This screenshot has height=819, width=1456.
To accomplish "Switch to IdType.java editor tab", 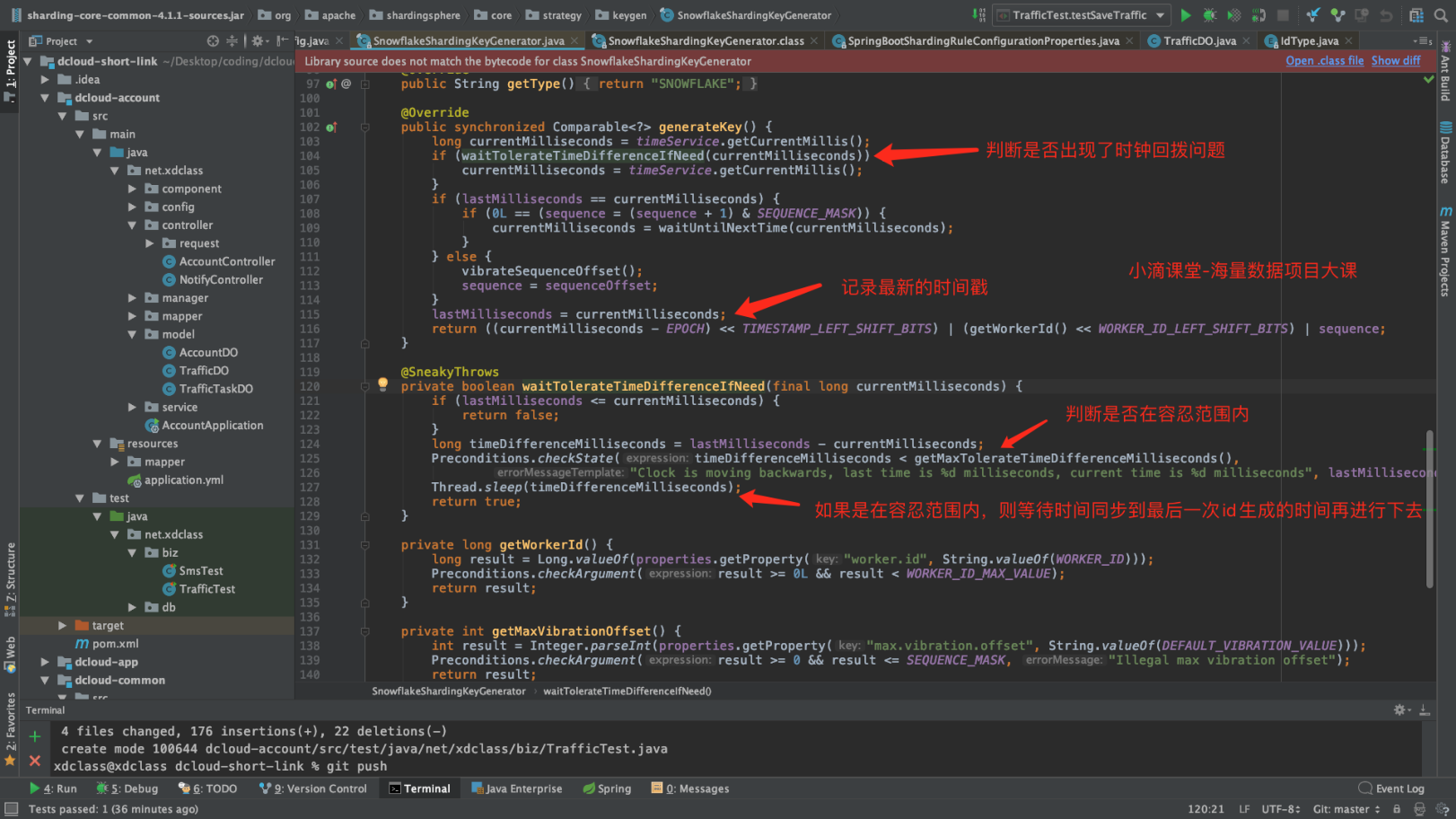I will pos(1309,41).
